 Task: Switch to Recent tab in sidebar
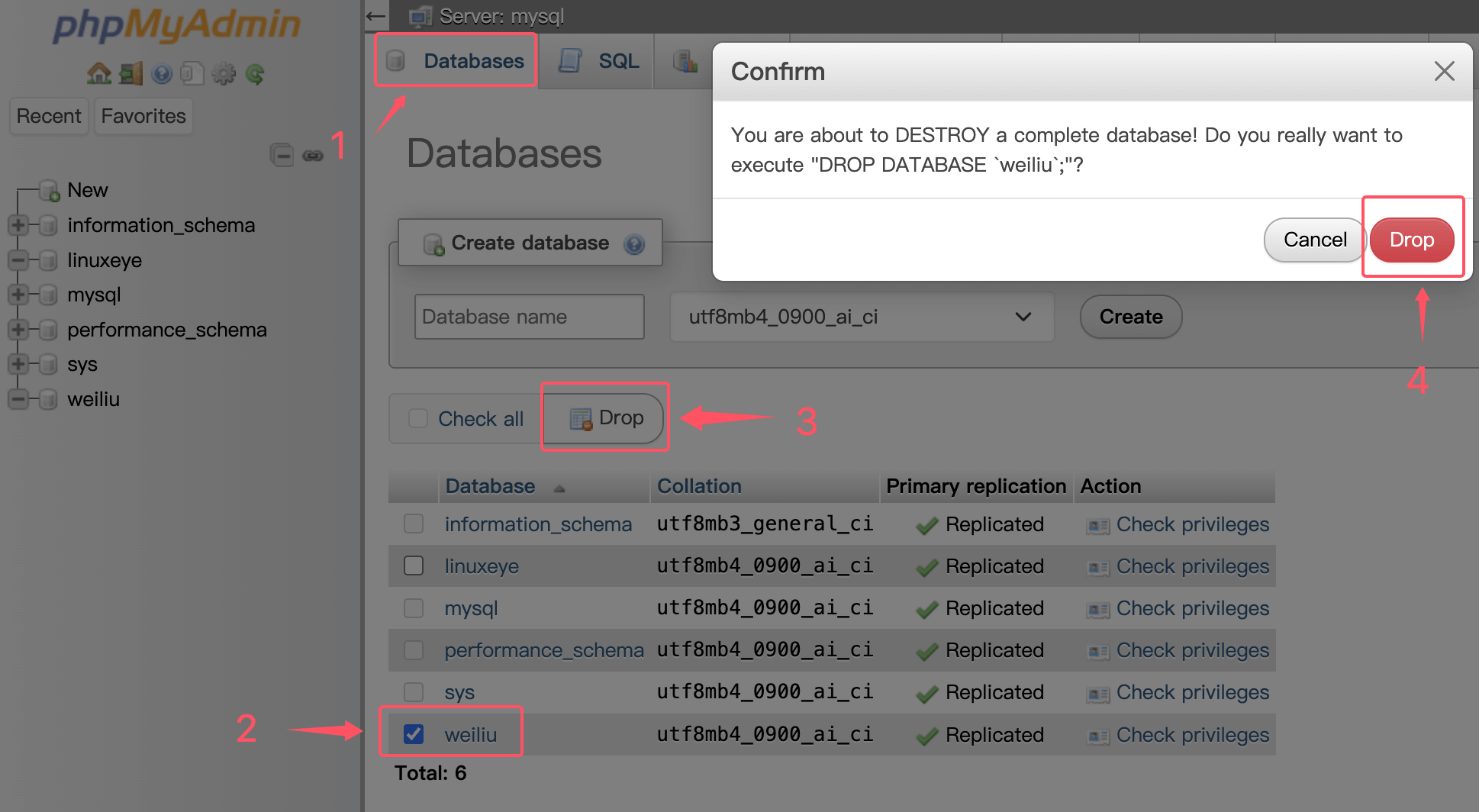coord(49,116)
